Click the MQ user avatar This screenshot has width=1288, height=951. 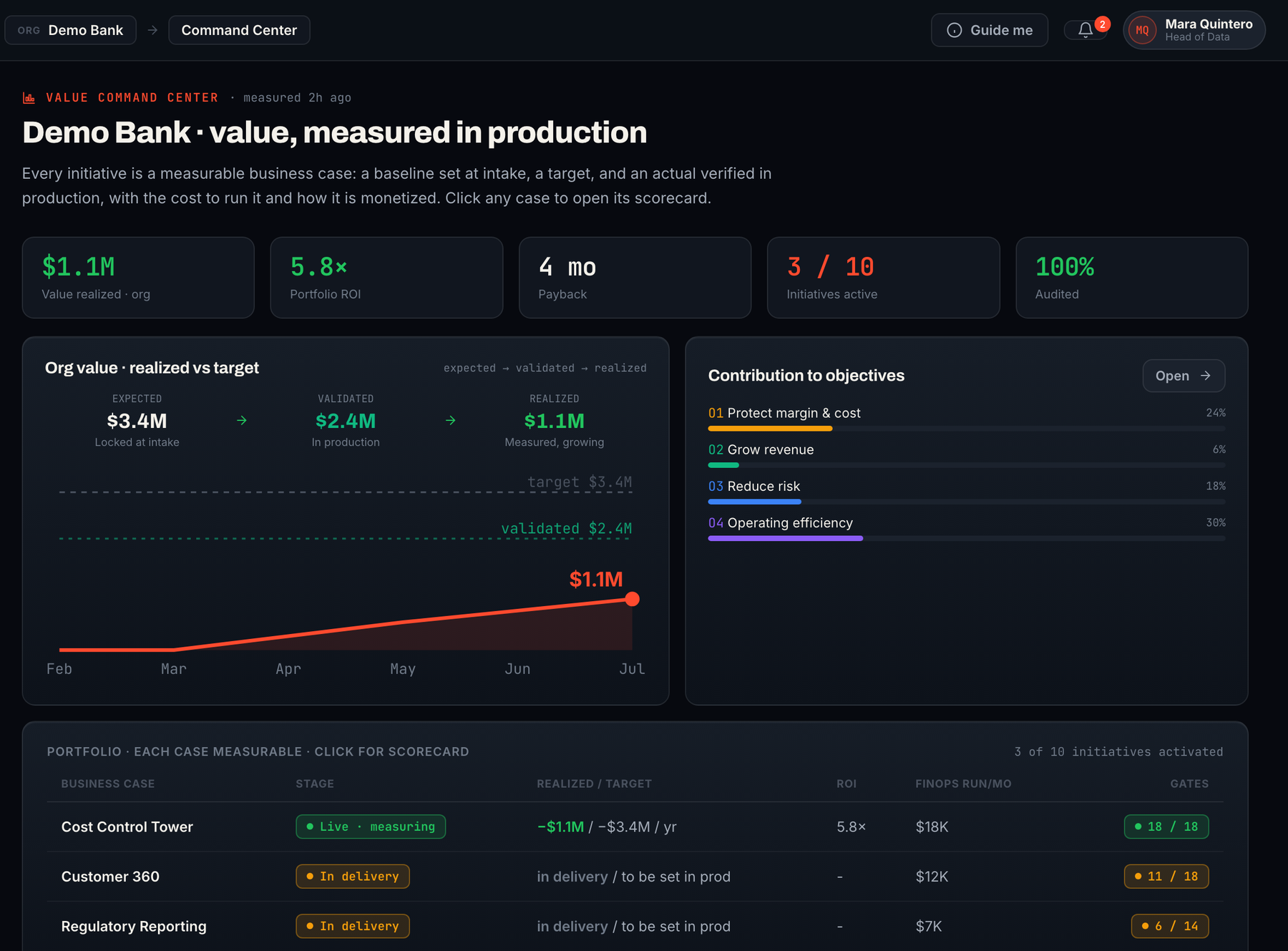point(1142,30)
